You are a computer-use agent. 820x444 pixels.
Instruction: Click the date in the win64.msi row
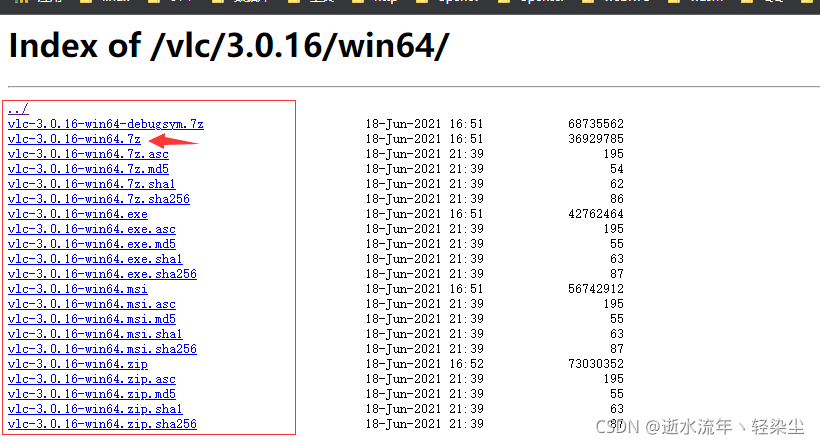click(425, 289)
